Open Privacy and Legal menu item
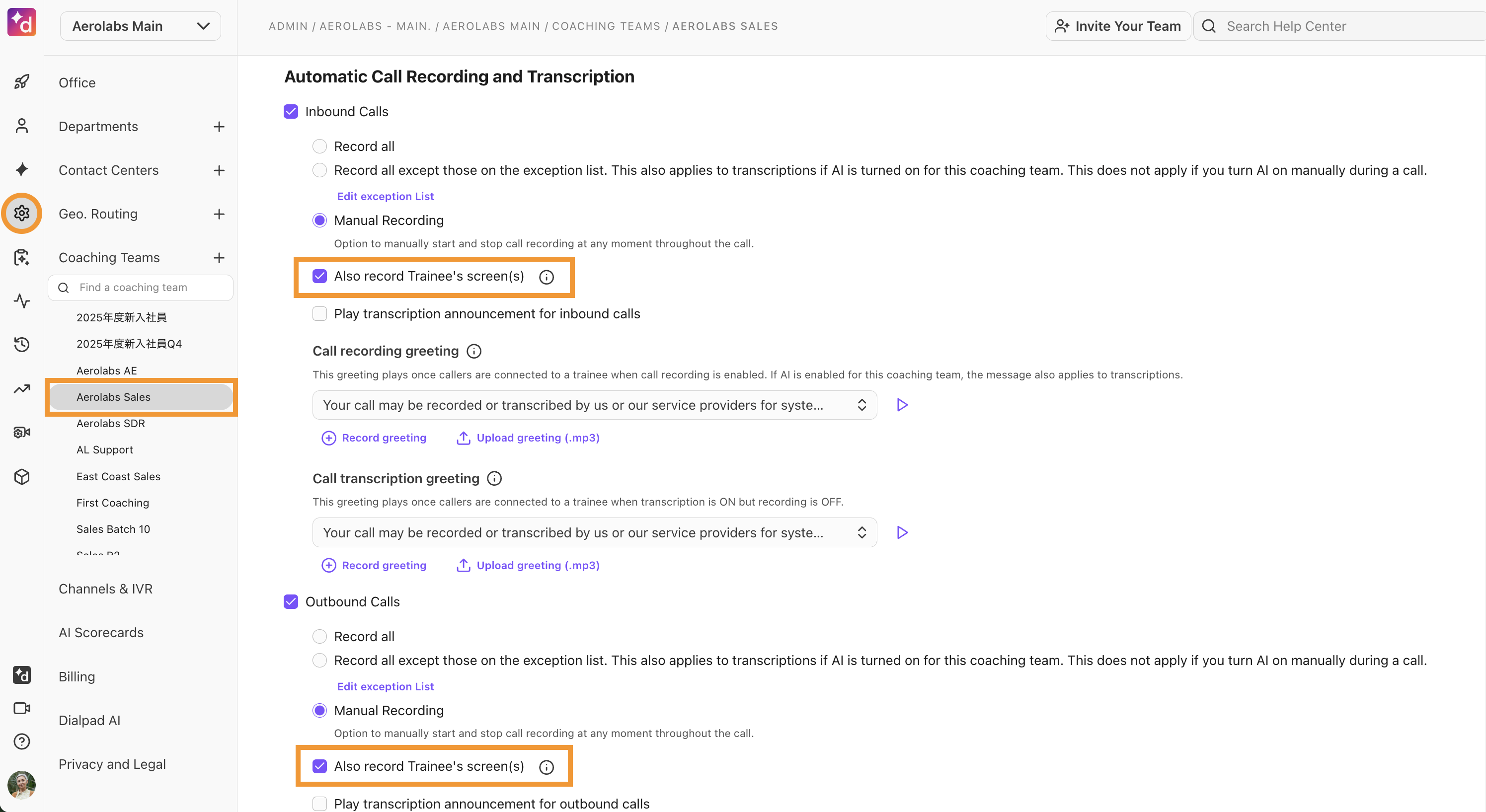 (x=112, y=764)
